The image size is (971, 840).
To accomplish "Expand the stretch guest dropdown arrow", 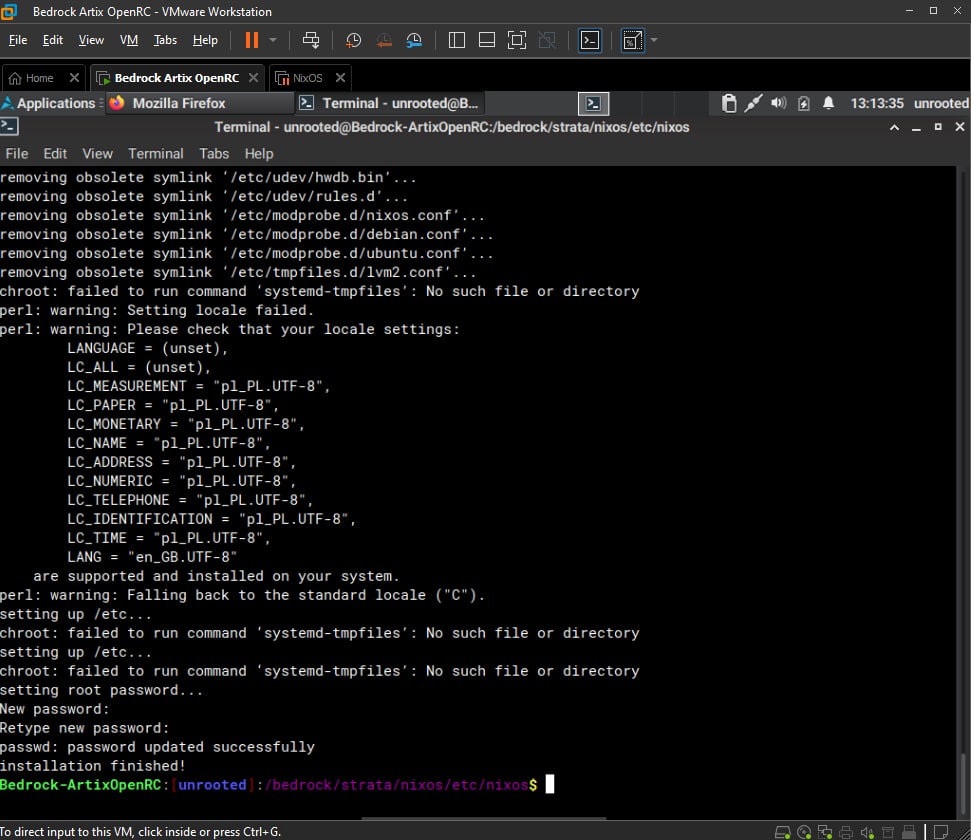I will pos(654,40).
